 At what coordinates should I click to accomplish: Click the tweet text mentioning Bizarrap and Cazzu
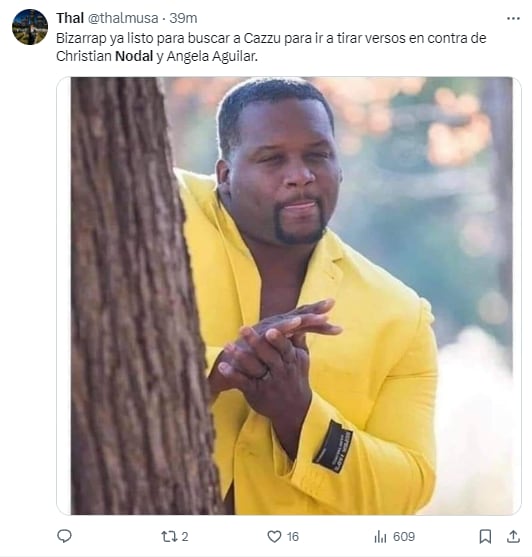point(271,47)
